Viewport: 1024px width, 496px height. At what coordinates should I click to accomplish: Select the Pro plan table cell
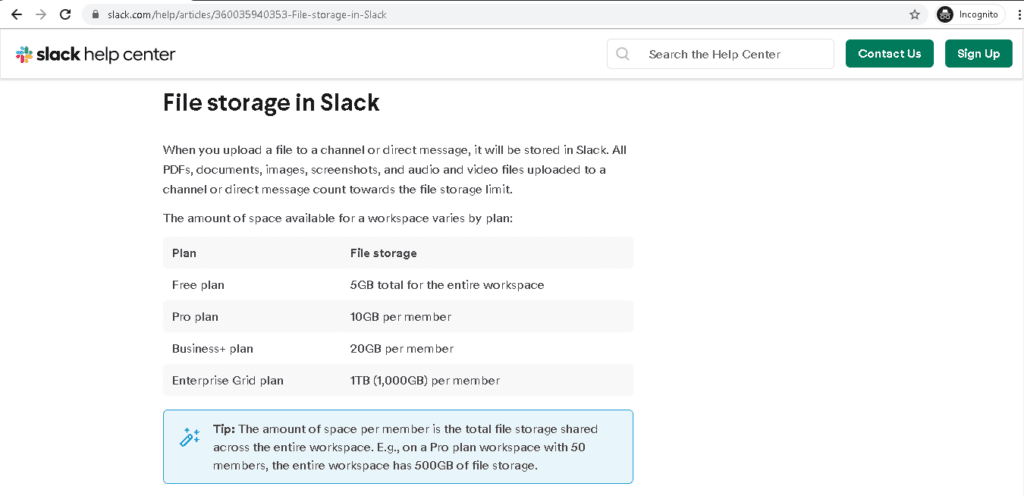coord(195,317)
